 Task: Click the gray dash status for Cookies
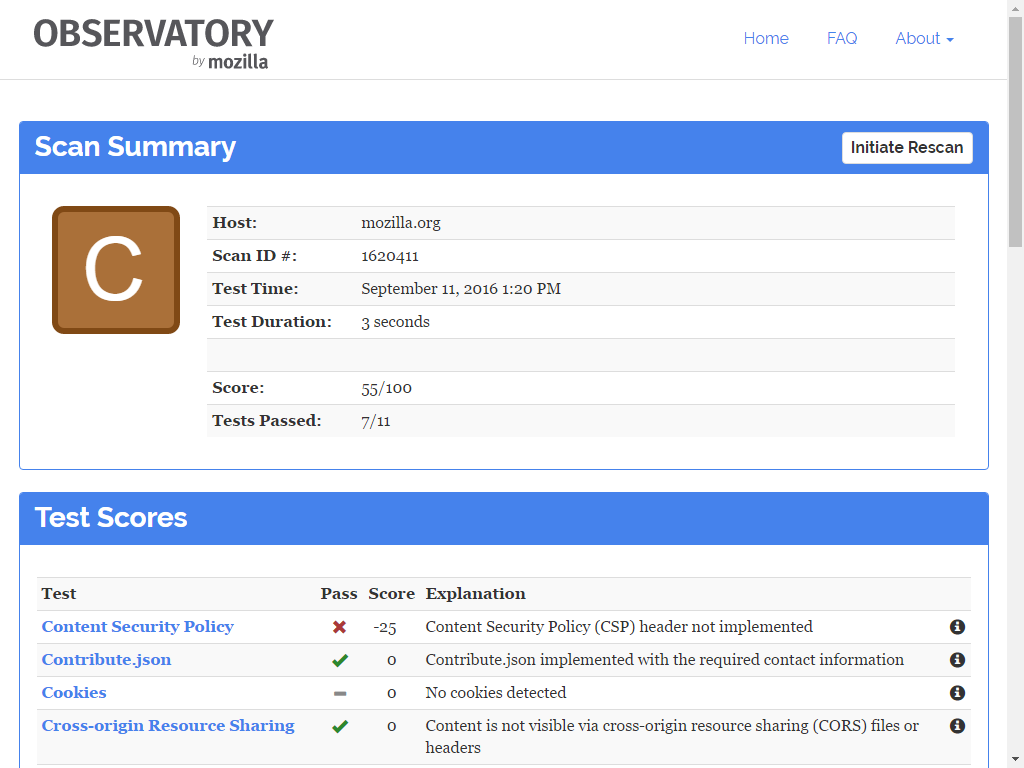coord(340,693)
